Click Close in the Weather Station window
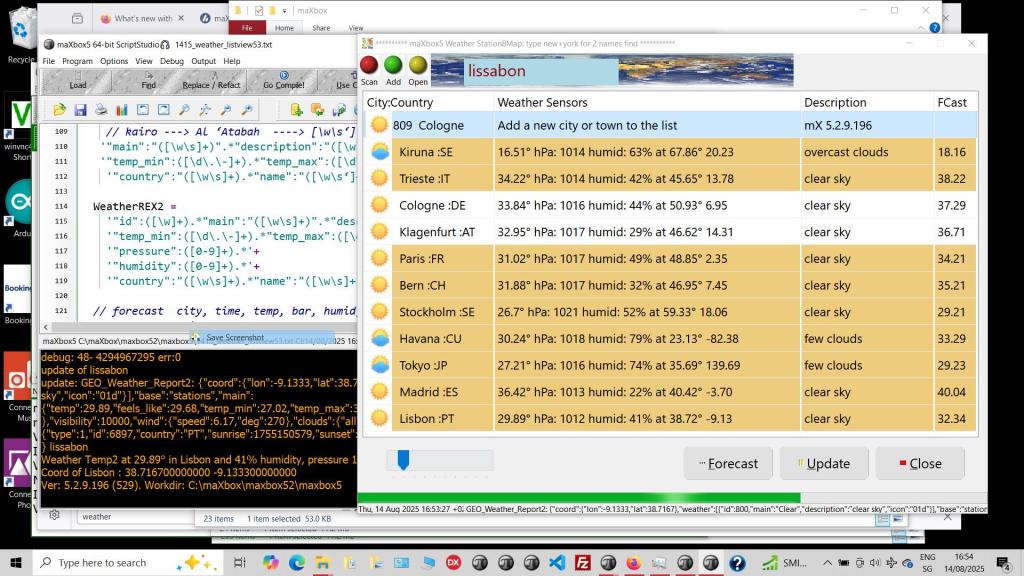Viewport: 1024px width, 576px height. coord(919,463)
